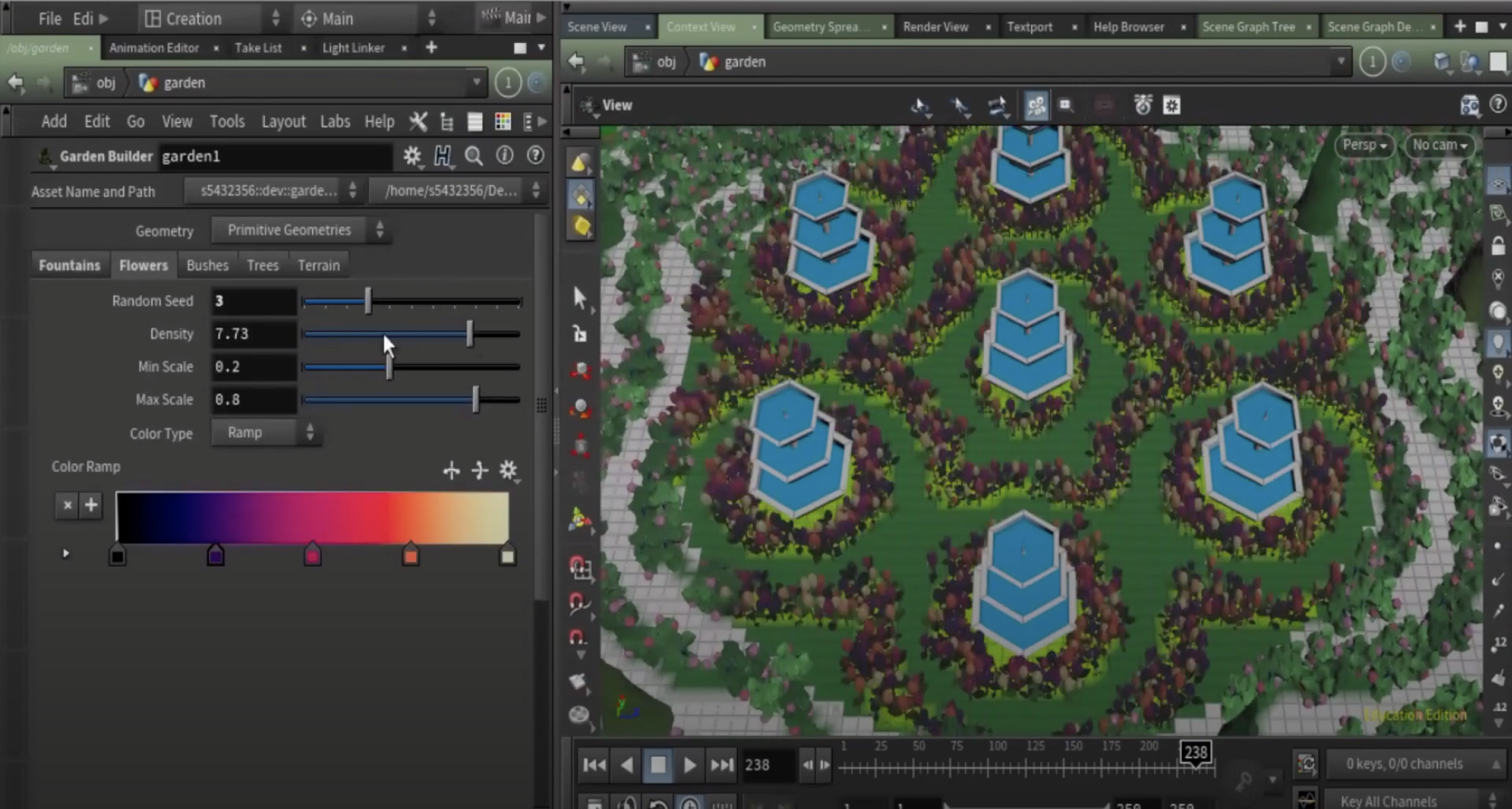This screenshot has height=809, width=1512.
Task: Select the Move tool in the viewport toolbar
Action: pos(579,370)
